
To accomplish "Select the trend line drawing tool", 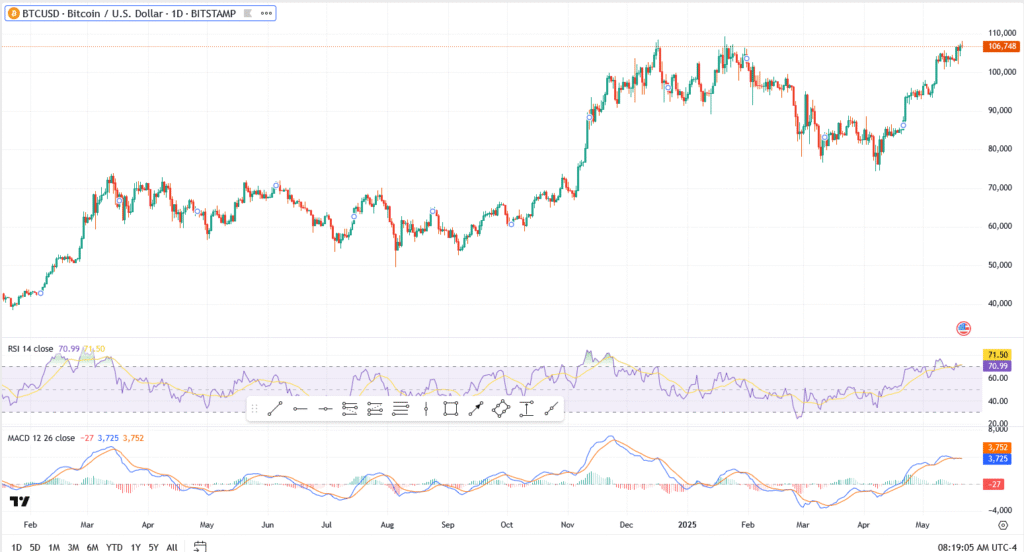I will pos(275,408).
